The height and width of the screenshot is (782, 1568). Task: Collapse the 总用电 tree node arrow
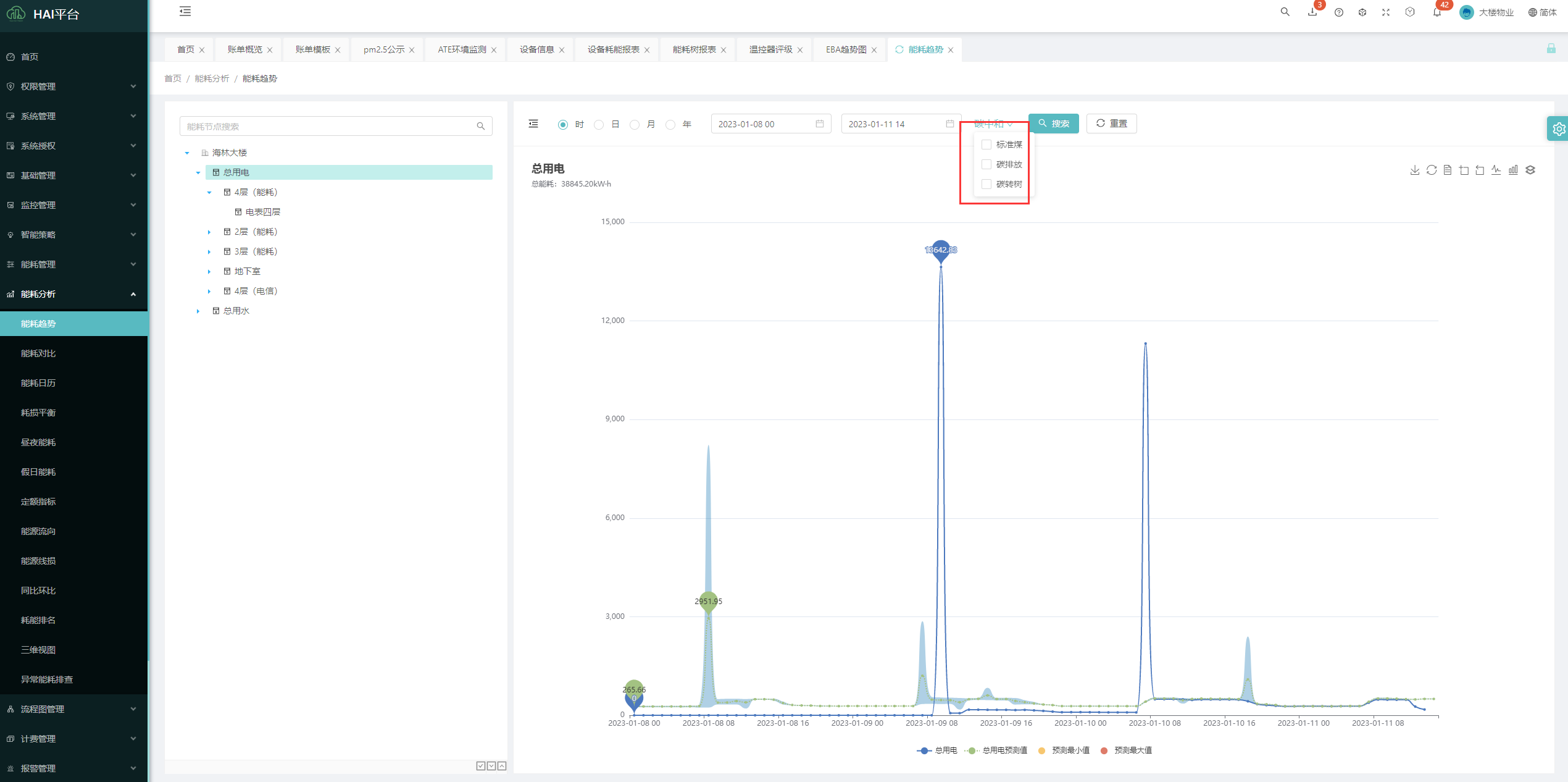tap(198, 172)
